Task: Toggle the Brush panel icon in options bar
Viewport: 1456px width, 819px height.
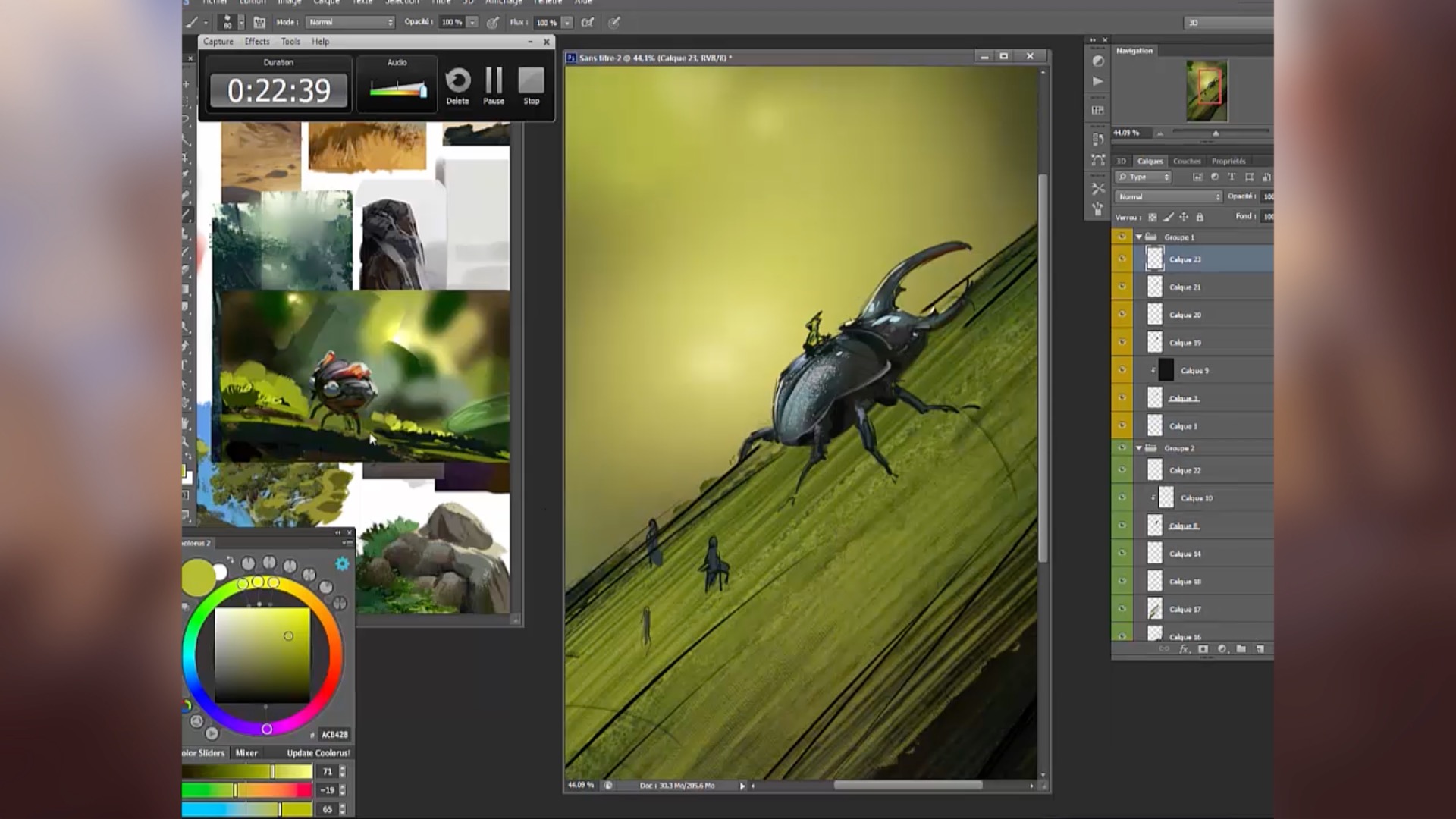Action: click(x=259, y=23)
